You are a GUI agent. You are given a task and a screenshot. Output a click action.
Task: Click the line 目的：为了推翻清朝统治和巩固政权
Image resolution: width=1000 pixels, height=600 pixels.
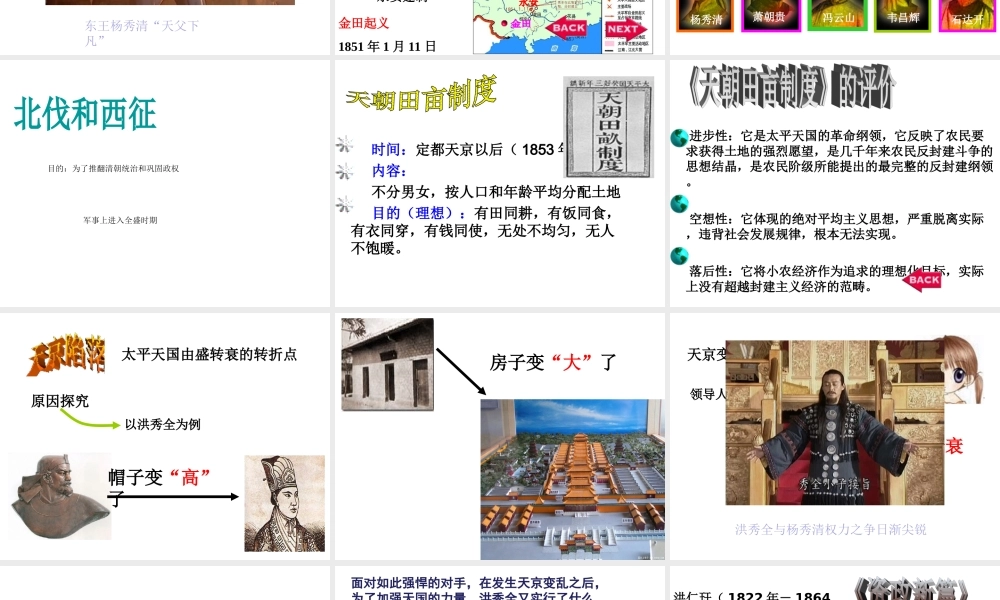[114, 168]
